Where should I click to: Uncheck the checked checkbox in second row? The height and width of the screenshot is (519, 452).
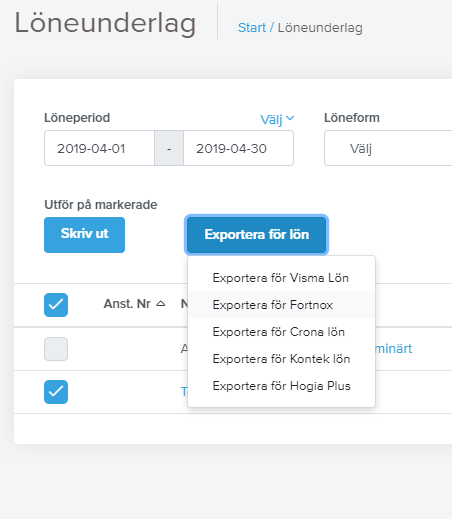click(56, 392)
